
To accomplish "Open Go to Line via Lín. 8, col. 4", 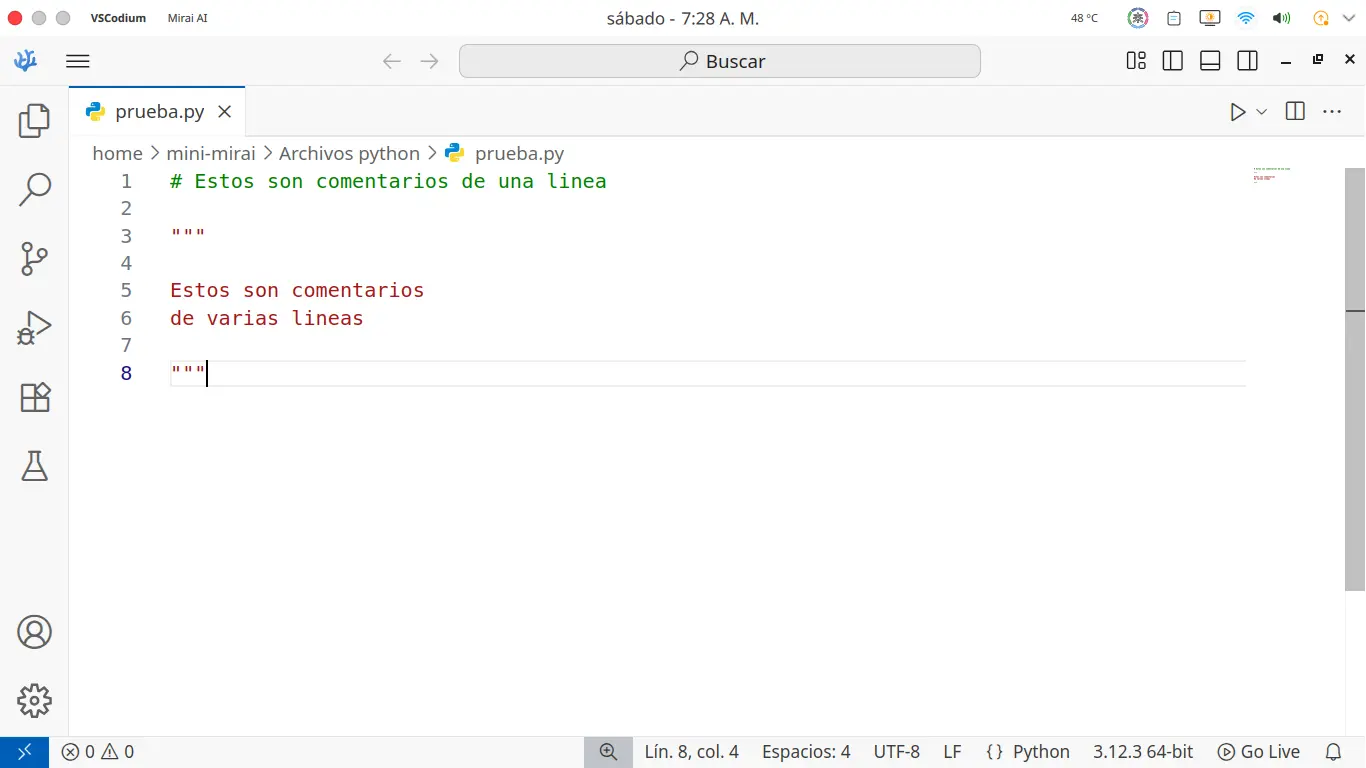I will (x=692, y=752).
